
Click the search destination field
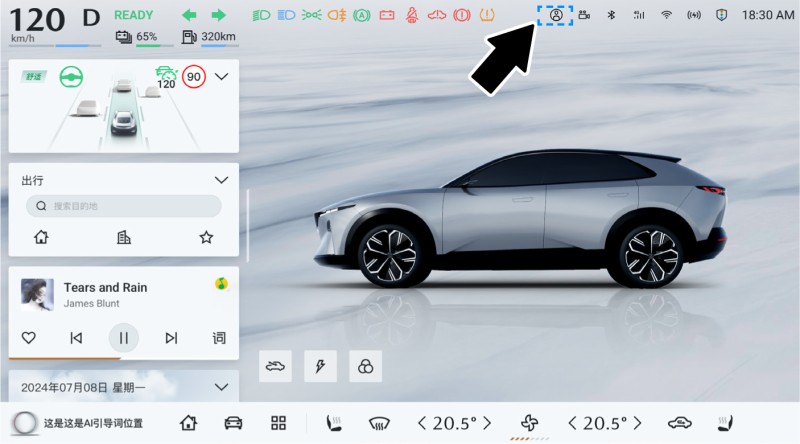pyautogui.click(x=123, y=206)
